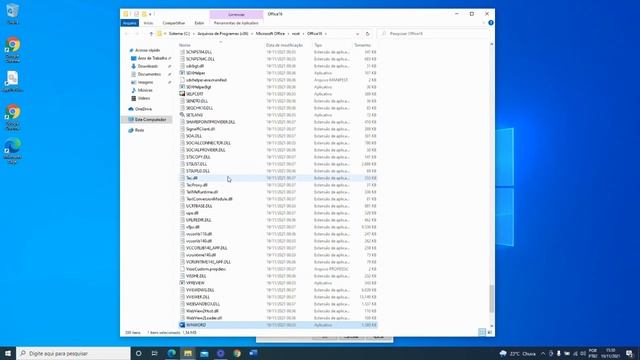Go to Acesso rápido in navigation pane
Screen dimensions: 640x360
(x=147, y=50)
